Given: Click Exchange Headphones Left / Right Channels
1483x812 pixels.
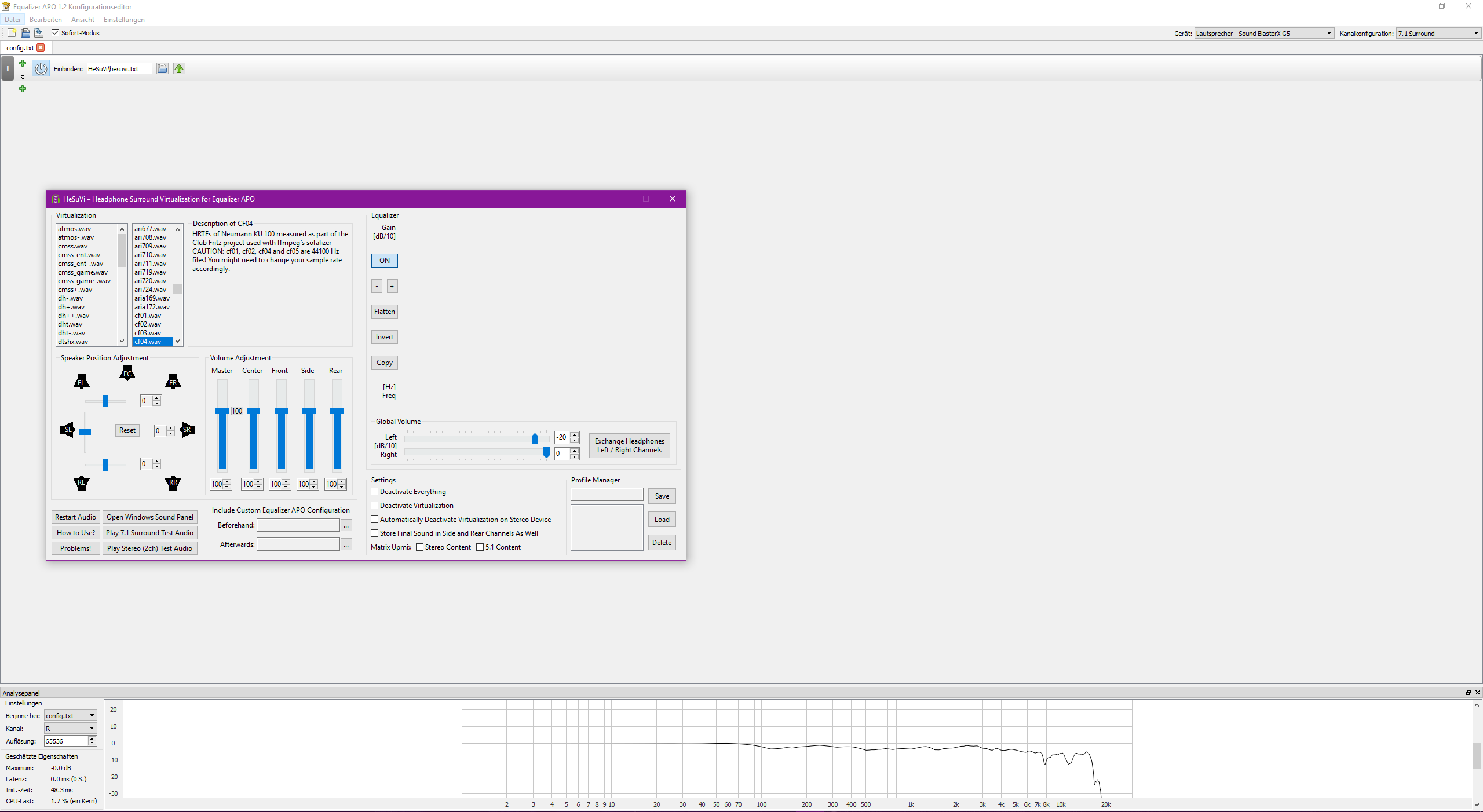Looking at the screenshot, I should [x=629, y=445].
